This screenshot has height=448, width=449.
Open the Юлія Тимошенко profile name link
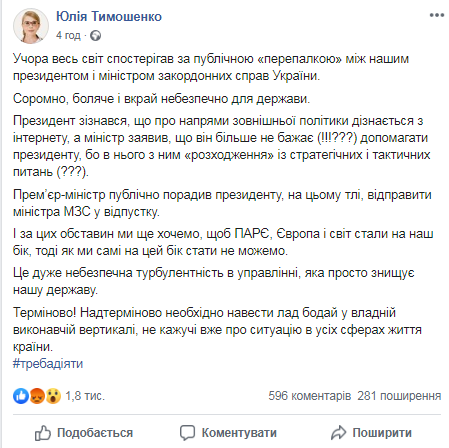109,16
